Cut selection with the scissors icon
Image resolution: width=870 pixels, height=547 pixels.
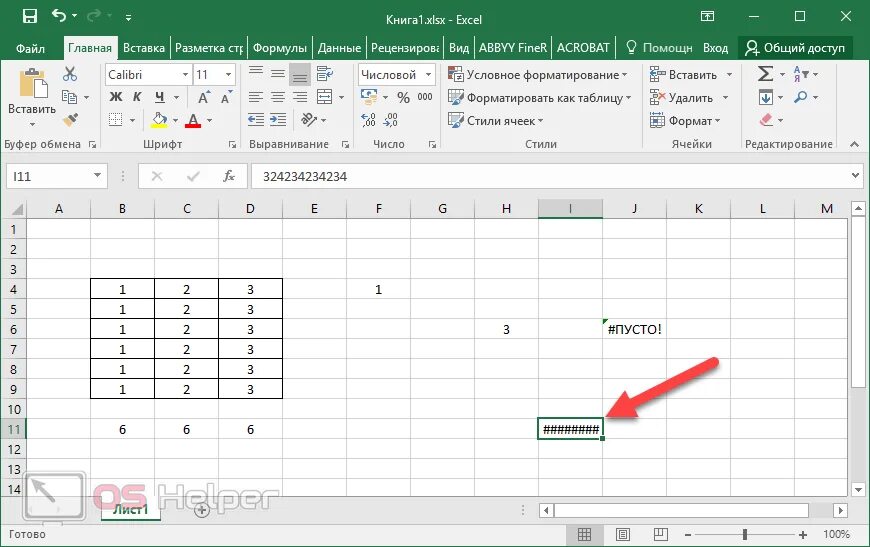coord(70,74)
